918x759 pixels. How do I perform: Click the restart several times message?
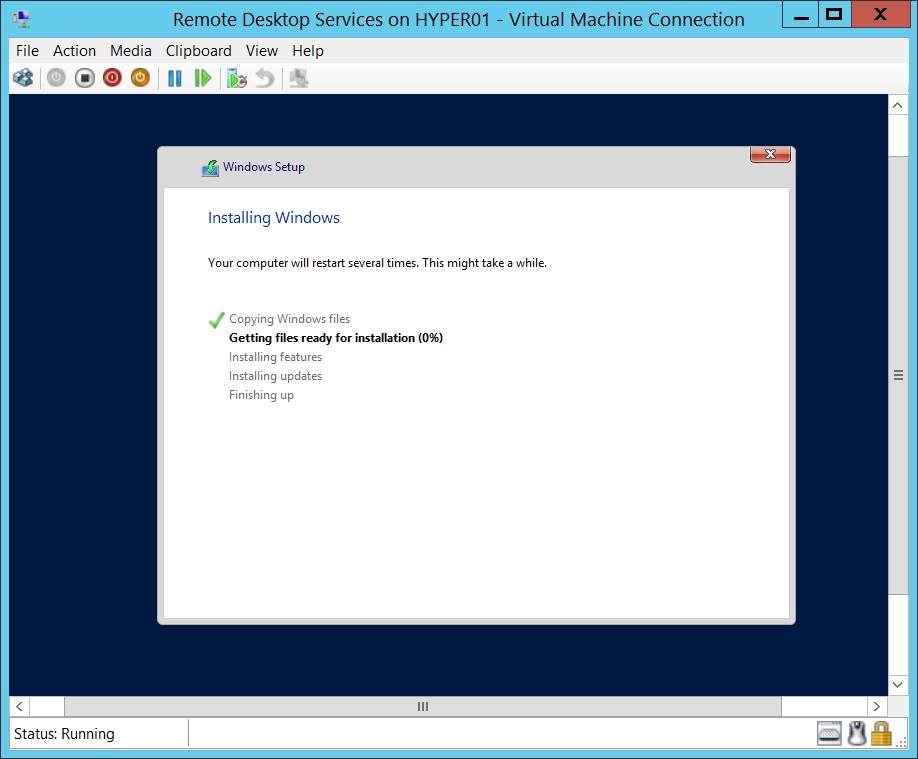point(377,263)
